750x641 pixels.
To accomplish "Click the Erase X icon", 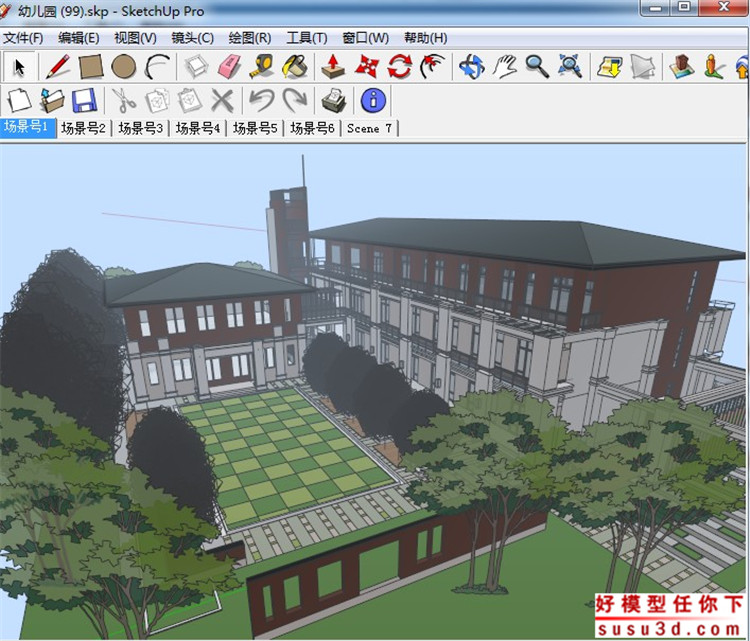I will pos(222,101).
